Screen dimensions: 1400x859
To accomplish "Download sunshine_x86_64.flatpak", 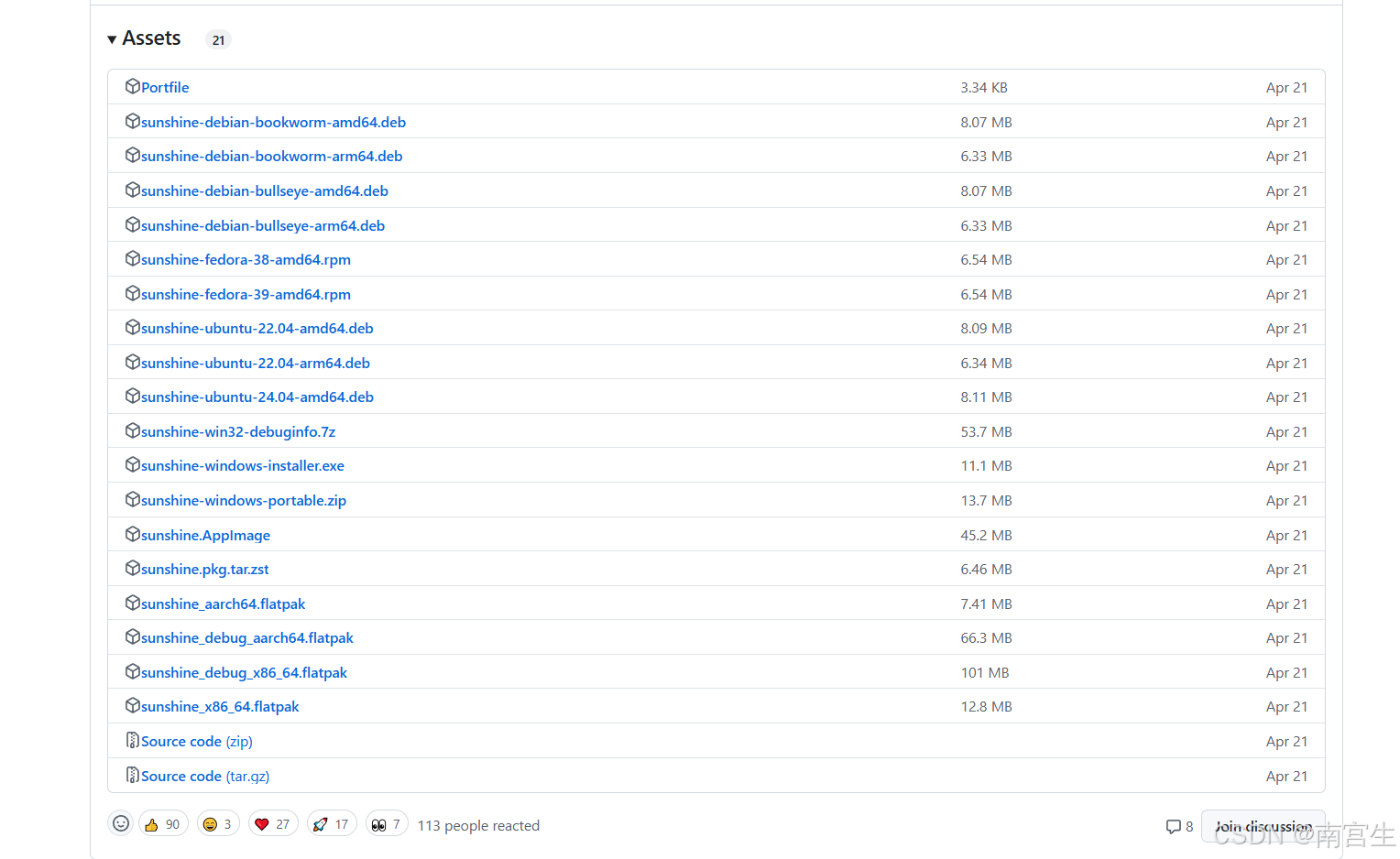I will 220,706.
